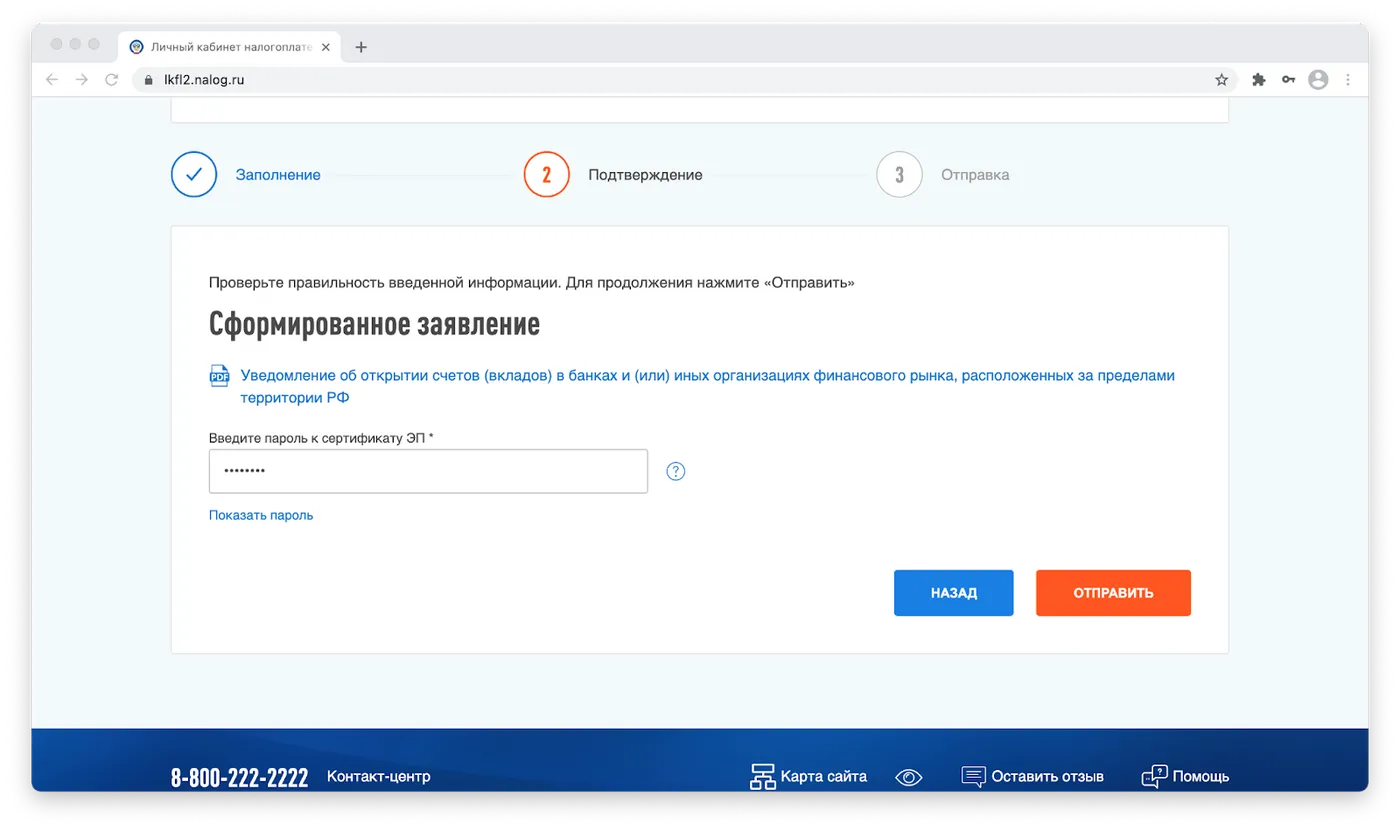1400x830 pixels.
Task: Go back with browser back arrow
Action: 52,80
